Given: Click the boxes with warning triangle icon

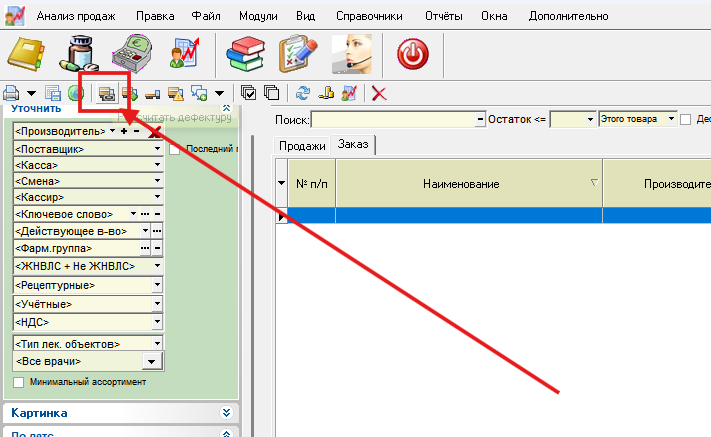Looking at the screenshot, I should (175, 94).
